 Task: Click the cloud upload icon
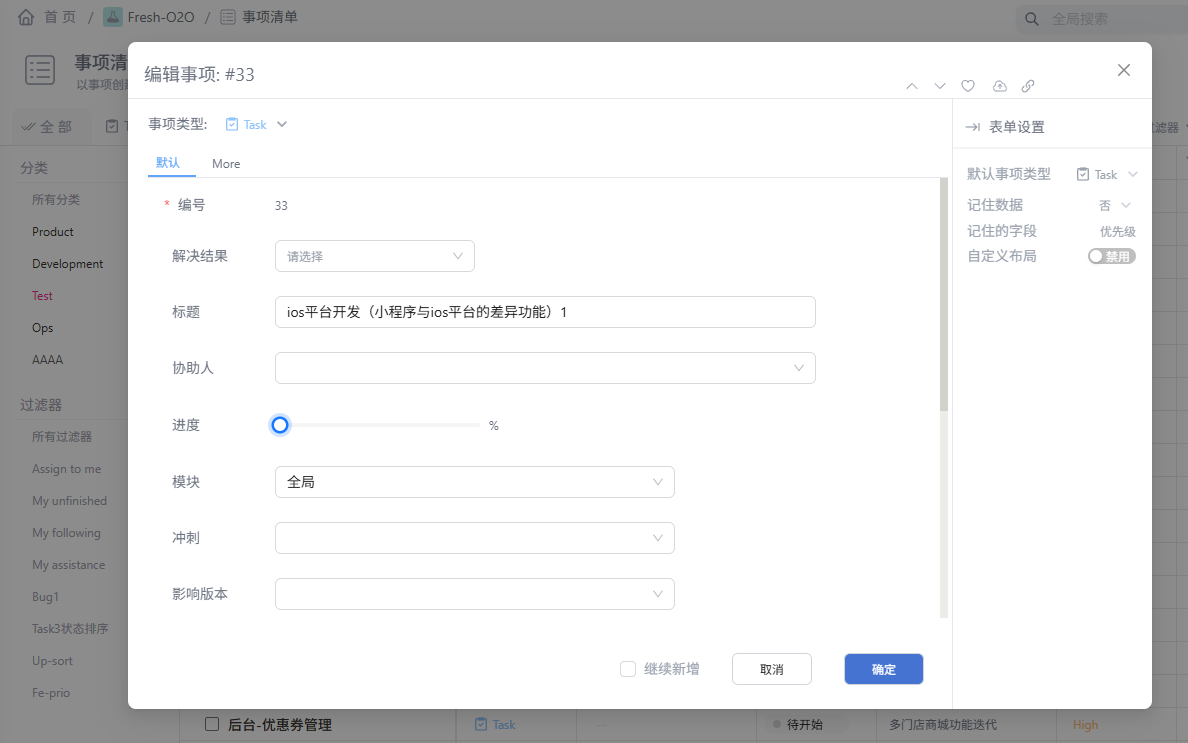tap(1000, 86)
